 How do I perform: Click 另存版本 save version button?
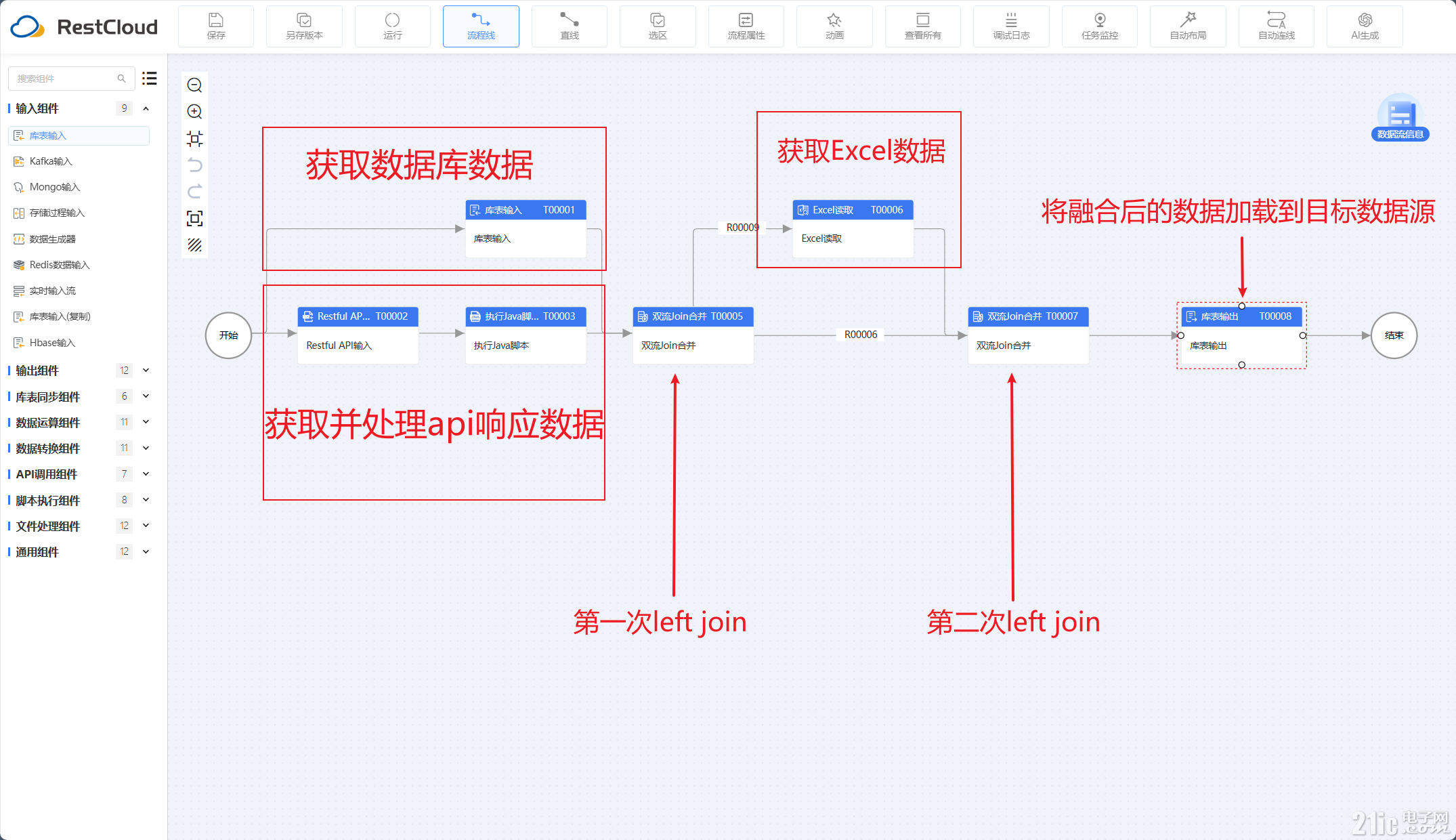(304, 26)
